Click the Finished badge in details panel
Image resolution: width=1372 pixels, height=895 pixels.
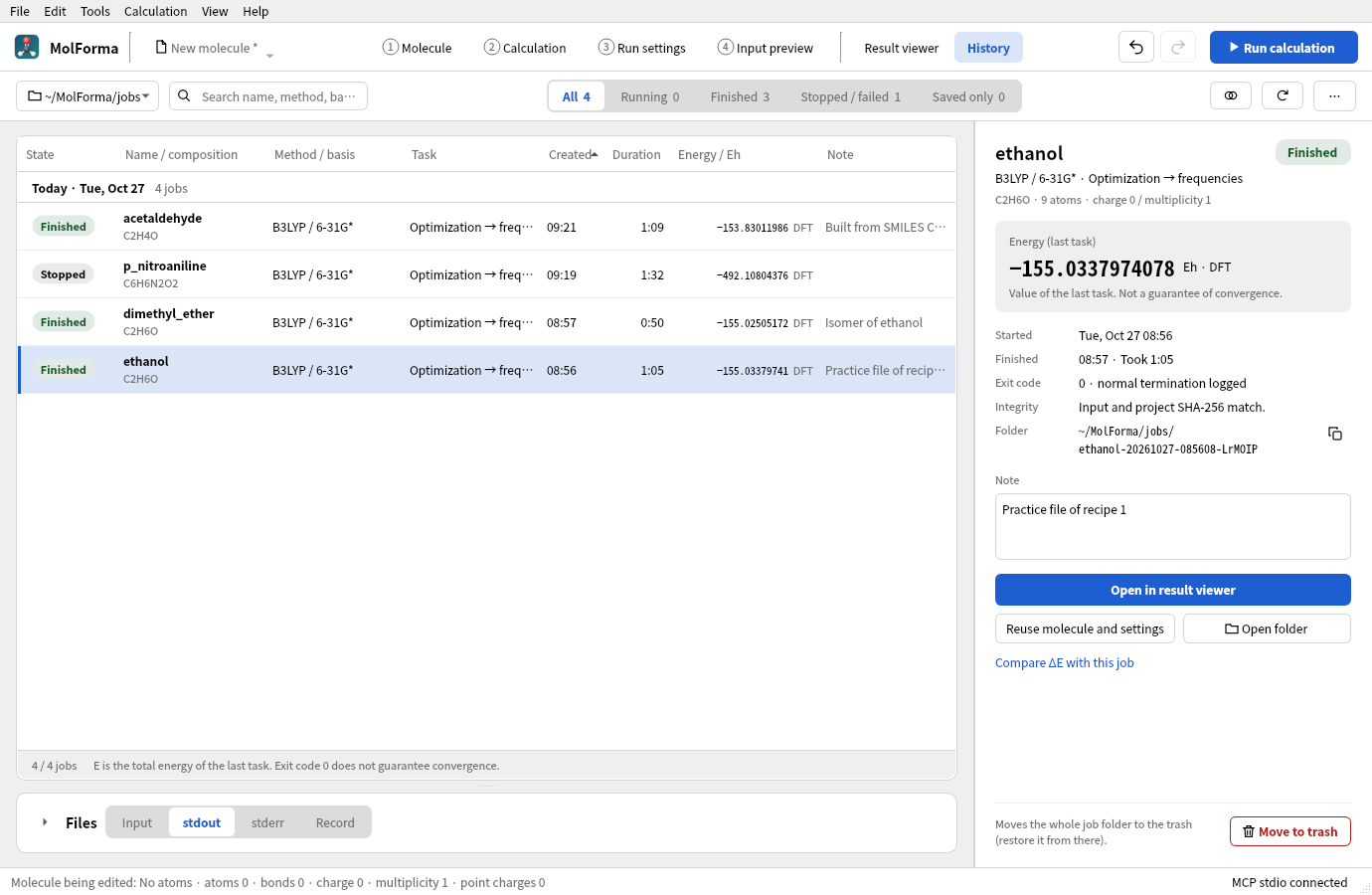point(1312,152)
